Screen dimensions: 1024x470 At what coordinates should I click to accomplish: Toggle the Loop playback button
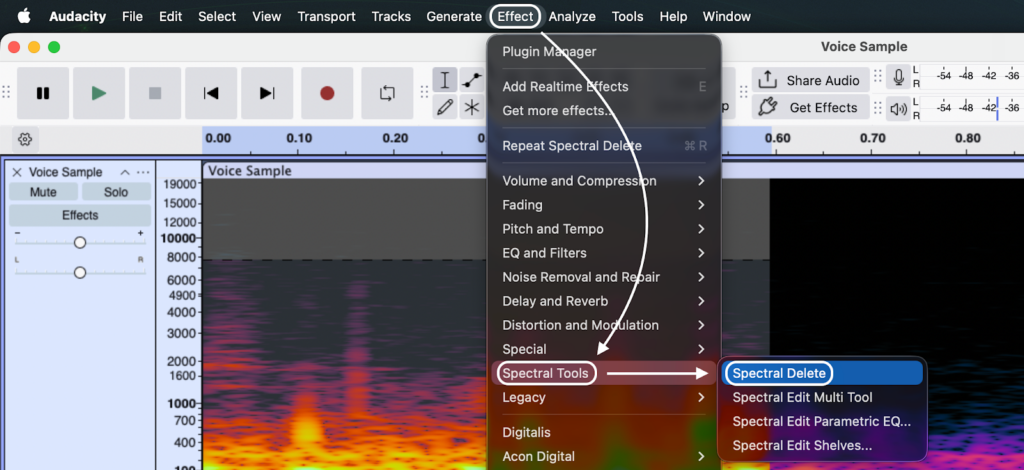(387, 93)
